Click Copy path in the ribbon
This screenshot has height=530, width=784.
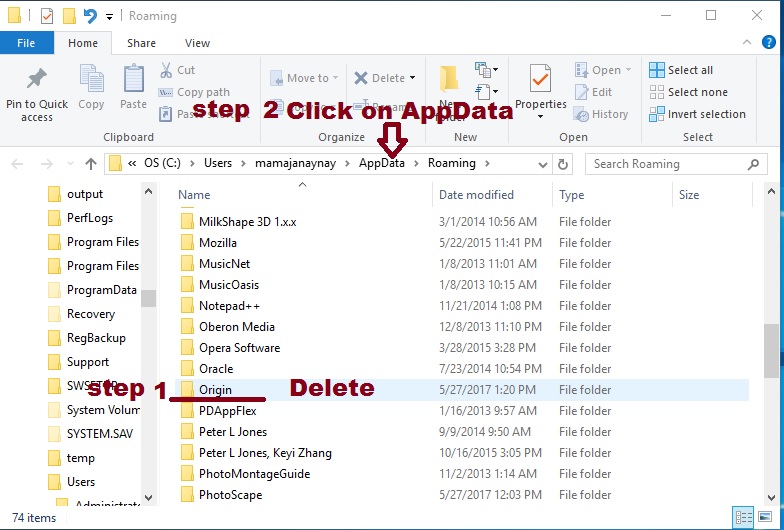point(194,92)
